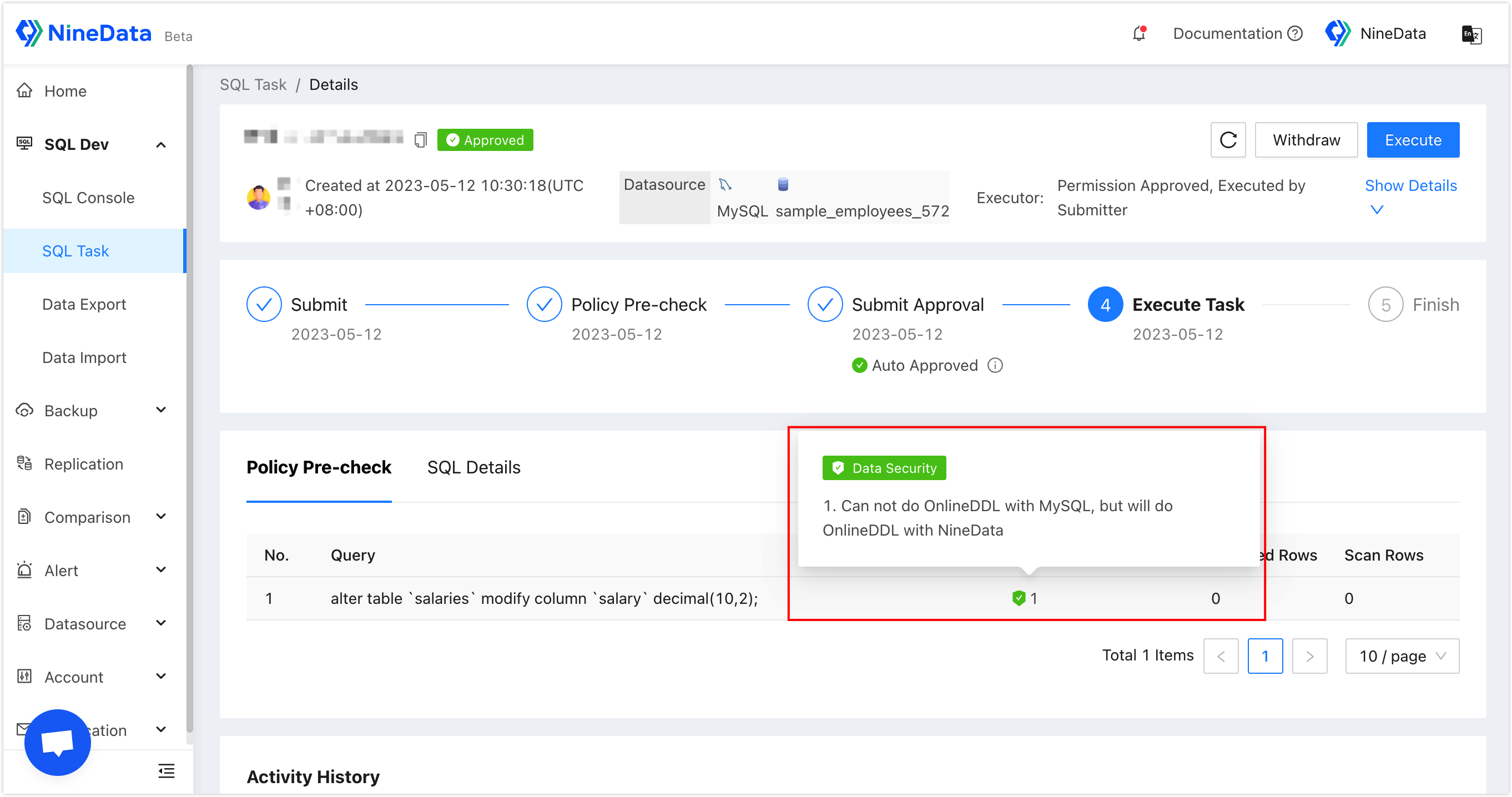Screen dimensions: 1512x797
Task: Click the Approved status badge
Action: [485, 140]
